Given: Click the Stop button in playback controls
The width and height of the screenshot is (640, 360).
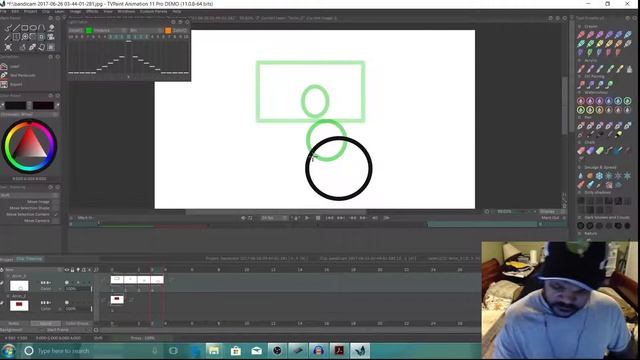Looking at the screenshot, I should (x=318, y=218).
